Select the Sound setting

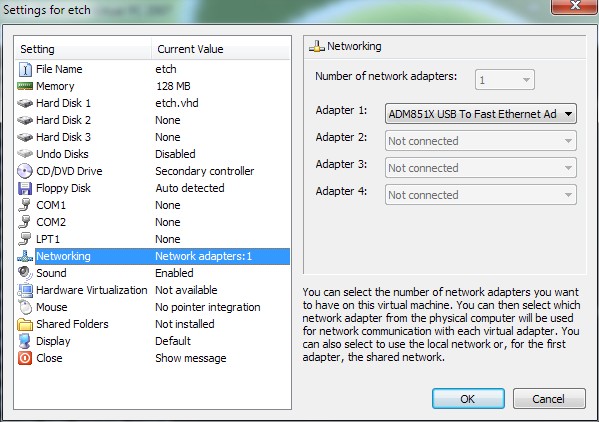(153, 273)
